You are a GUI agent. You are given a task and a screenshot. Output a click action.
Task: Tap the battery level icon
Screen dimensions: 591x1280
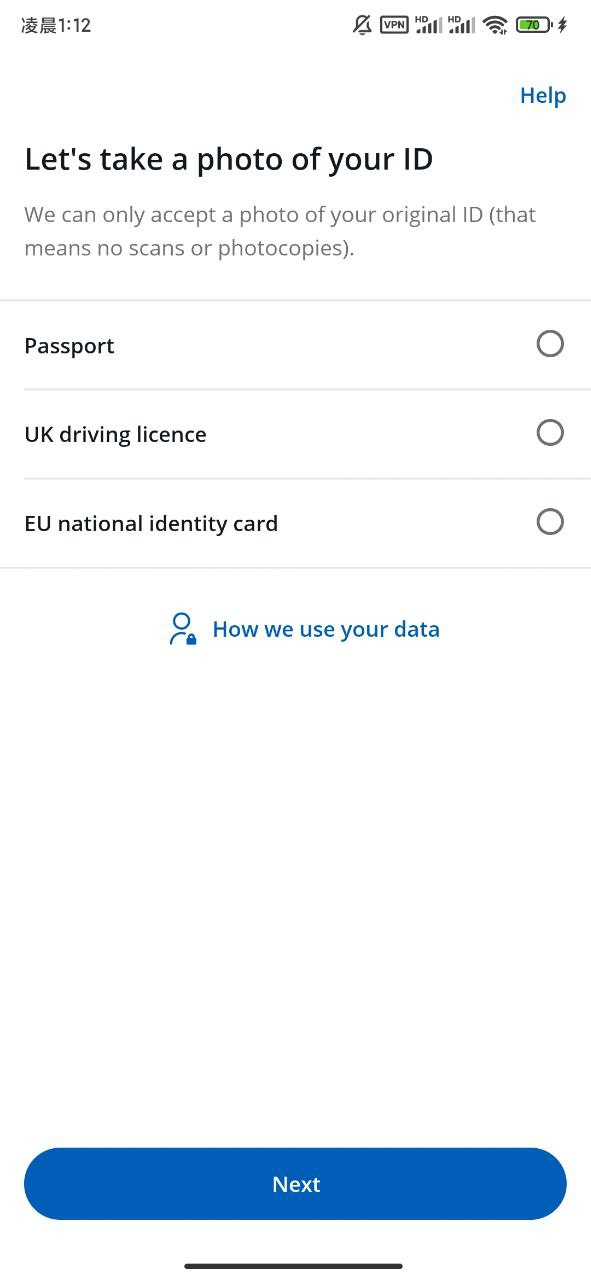(534, 25)
